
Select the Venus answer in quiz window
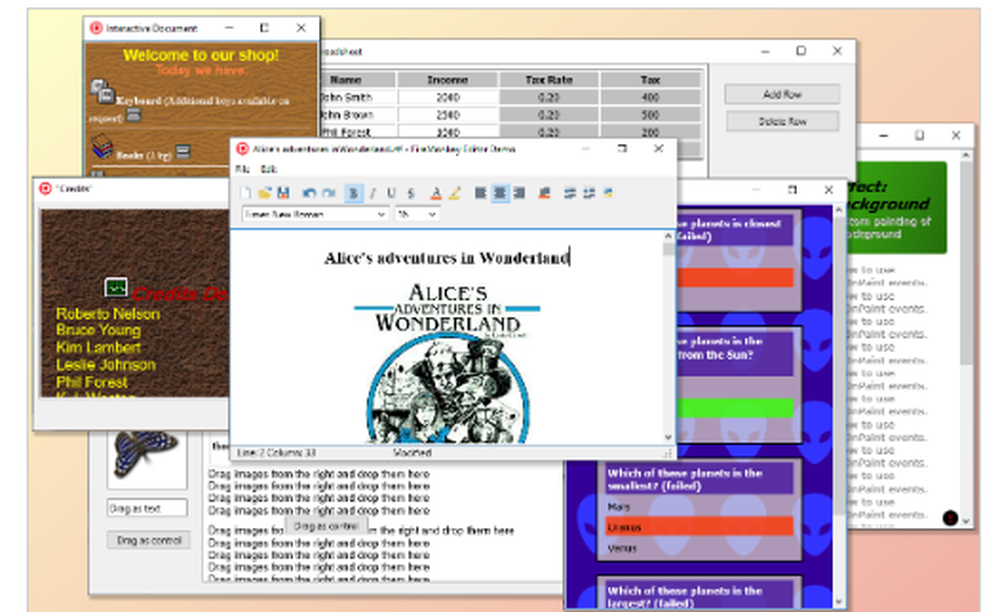pos(699,548)
